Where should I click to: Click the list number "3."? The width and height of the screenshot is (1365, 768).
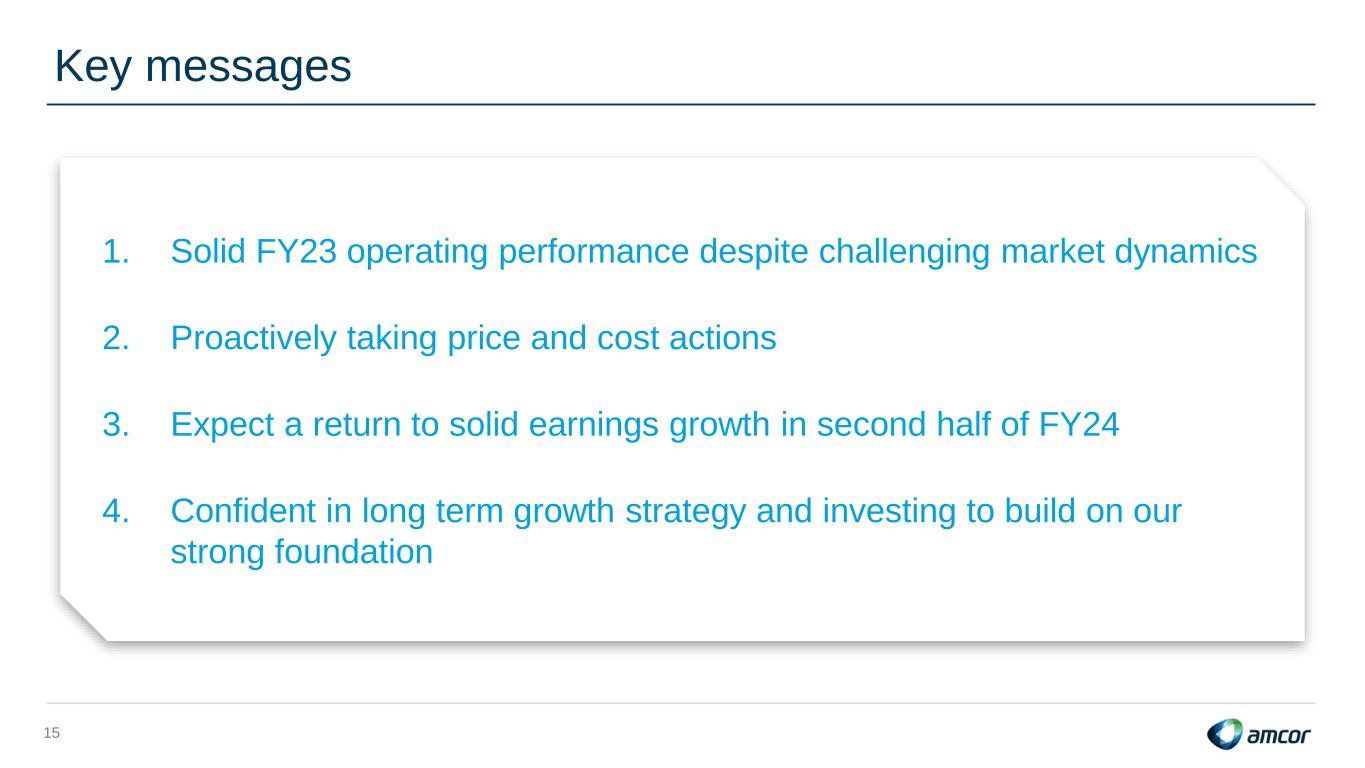[x=116, y=425]
